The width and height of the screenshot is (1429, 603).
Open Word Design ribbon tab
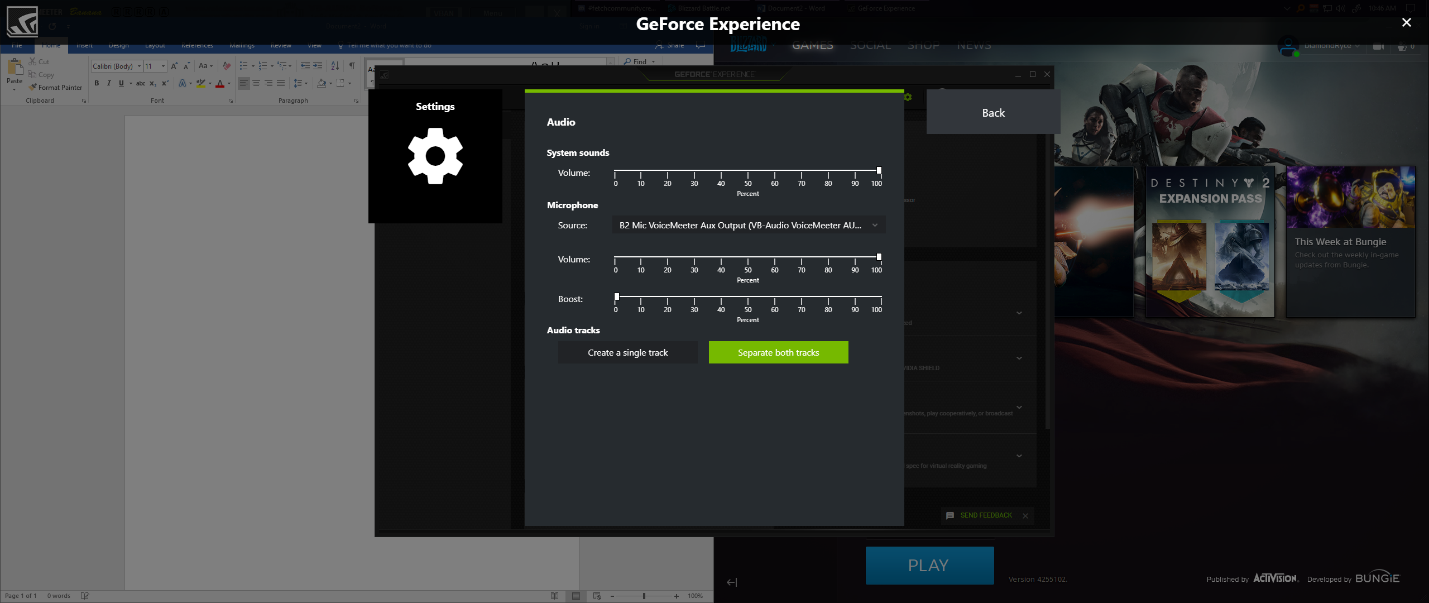click(x=119, y=45)
